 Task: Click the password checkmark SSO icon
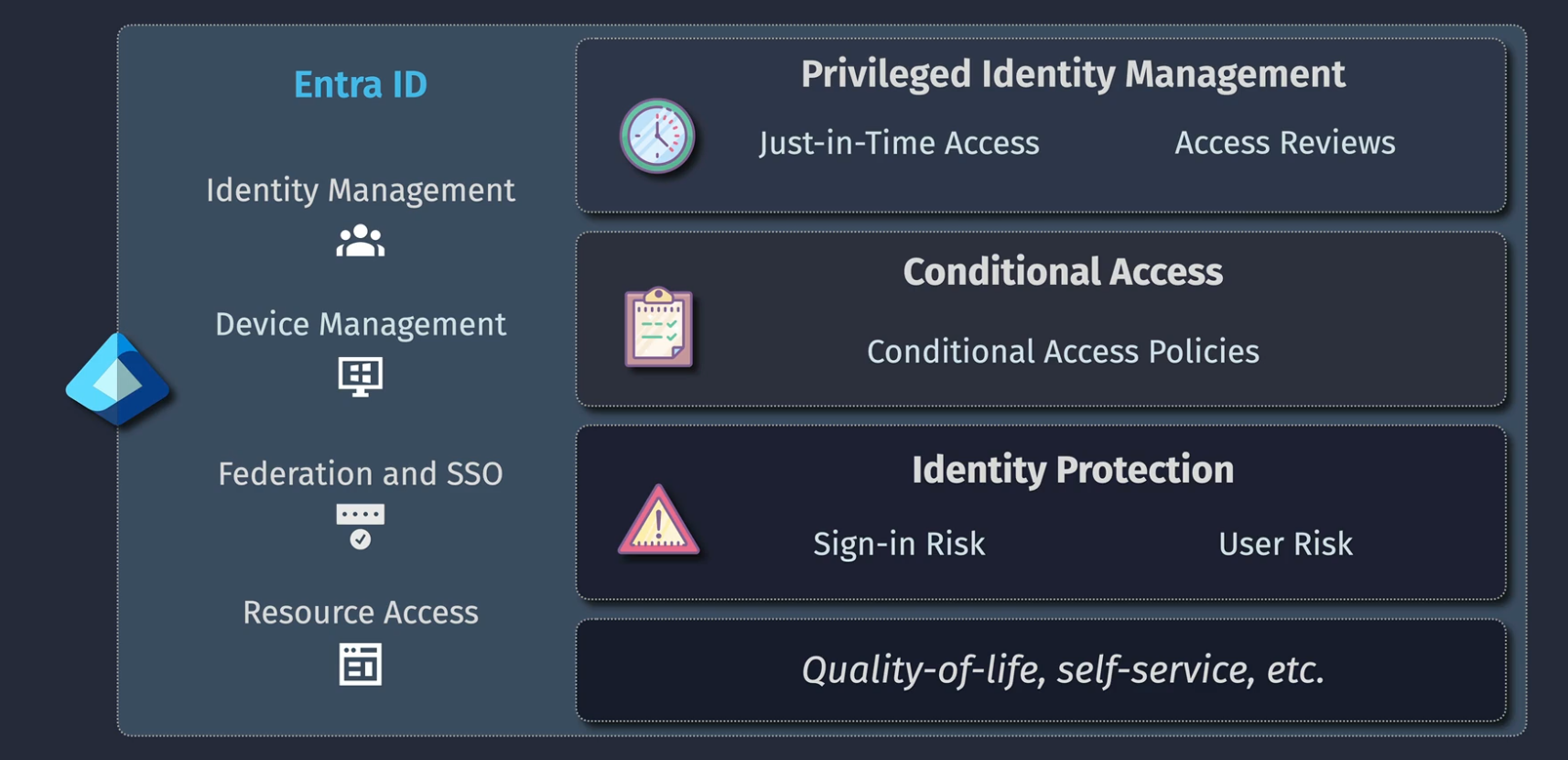[x=361, y=527]
